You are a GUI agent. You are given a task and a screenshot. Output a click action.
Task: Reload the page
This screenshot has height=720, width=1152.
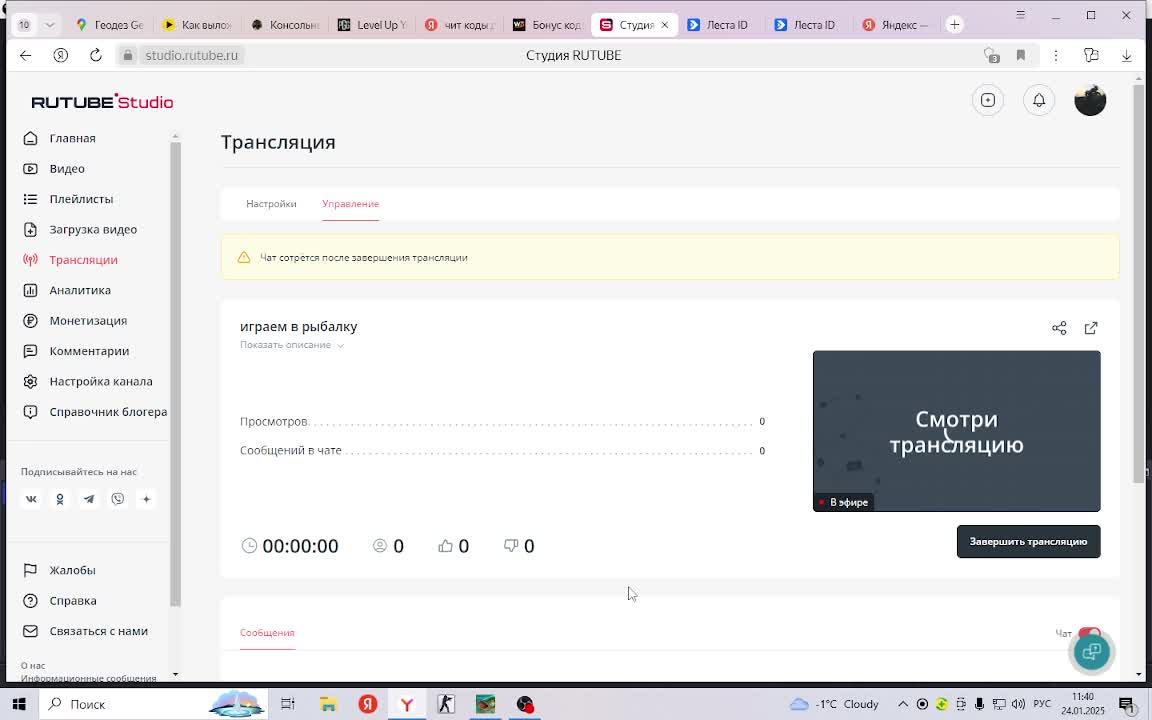click(x=96, y=55)
